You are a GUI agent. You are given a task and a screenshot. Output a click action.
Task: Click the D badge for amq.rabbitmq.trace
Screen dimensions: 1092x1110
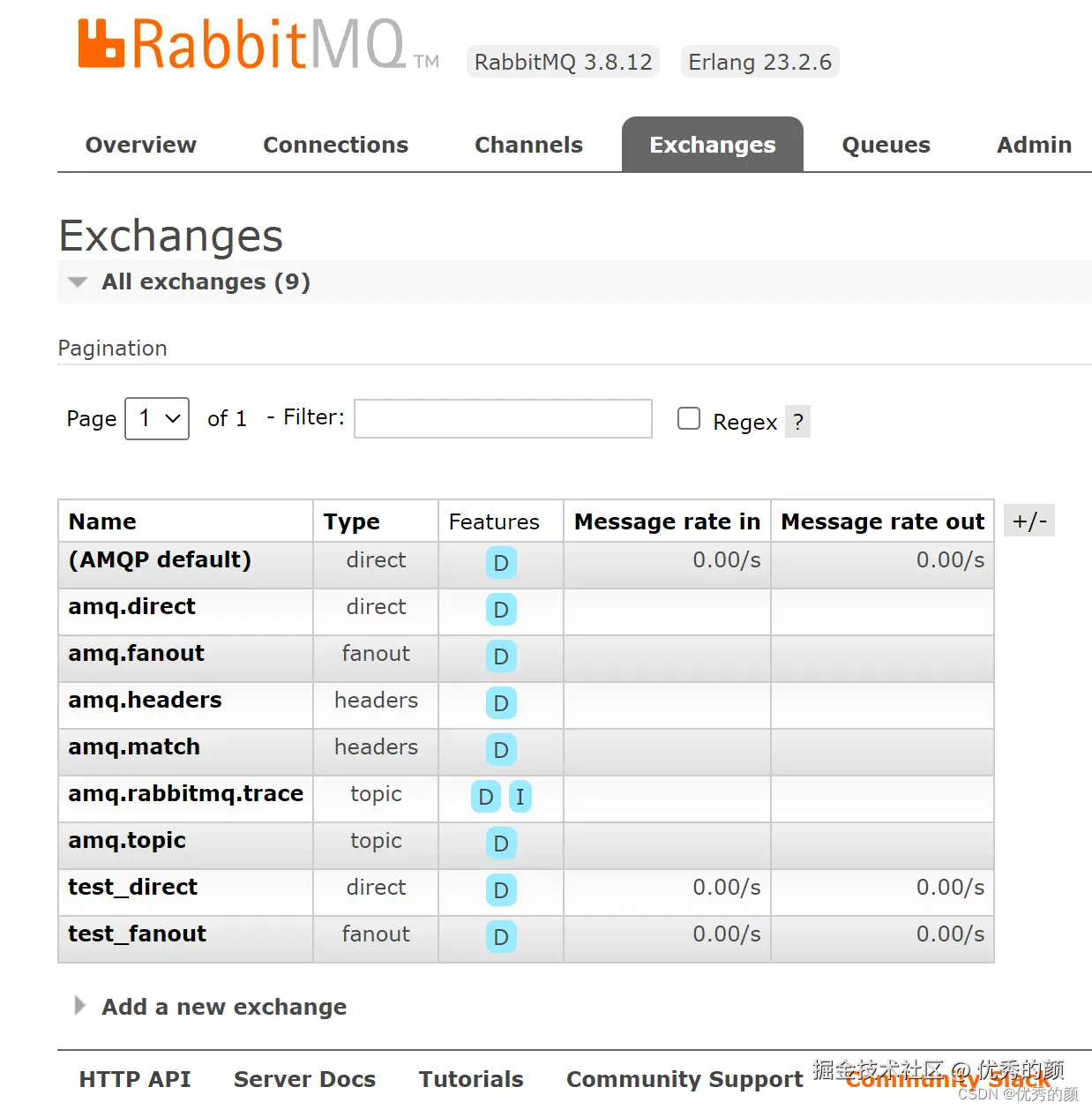click(486, 797)
